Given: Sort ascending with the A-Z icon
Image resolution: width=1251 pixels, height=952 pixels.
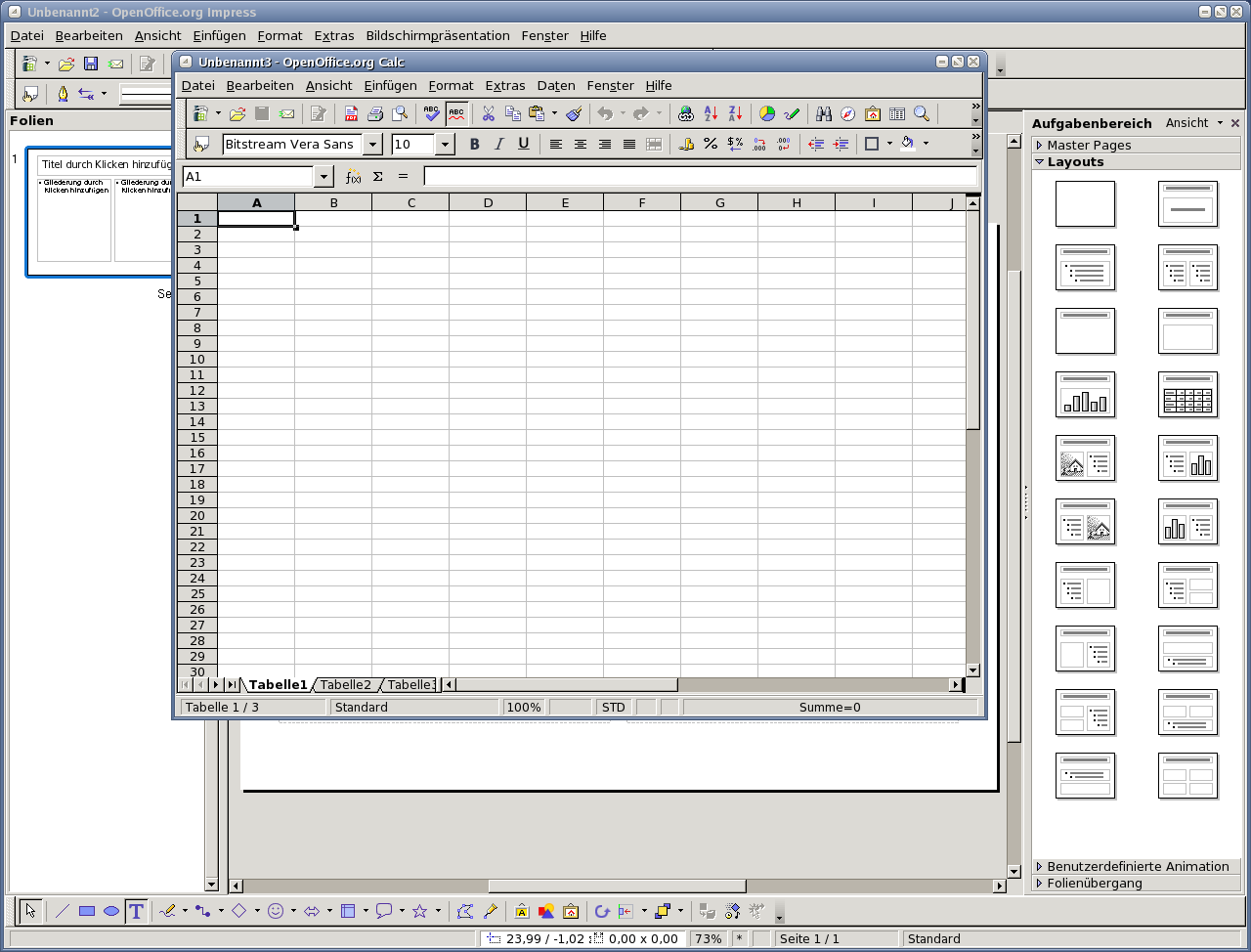Looking at the screenshot, I should point(711,113).
